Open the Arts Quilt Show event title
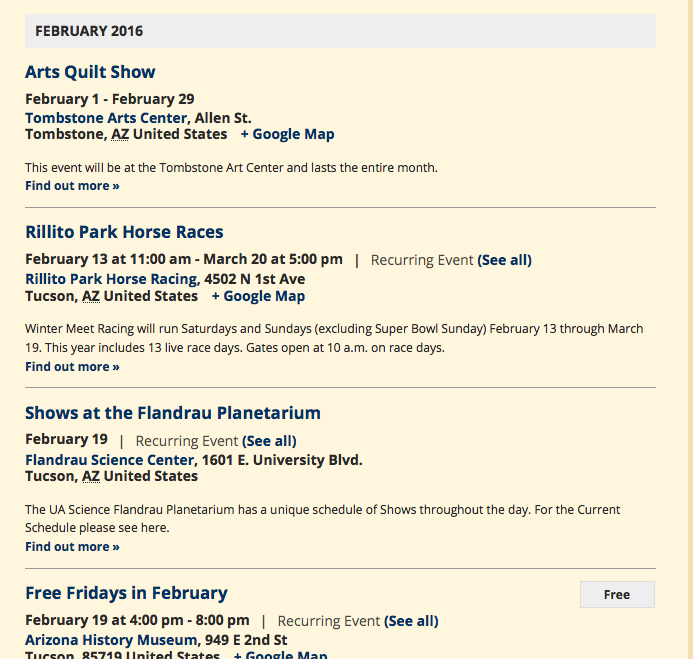This screenshot has width=693, height=659. tap(90, 72)
